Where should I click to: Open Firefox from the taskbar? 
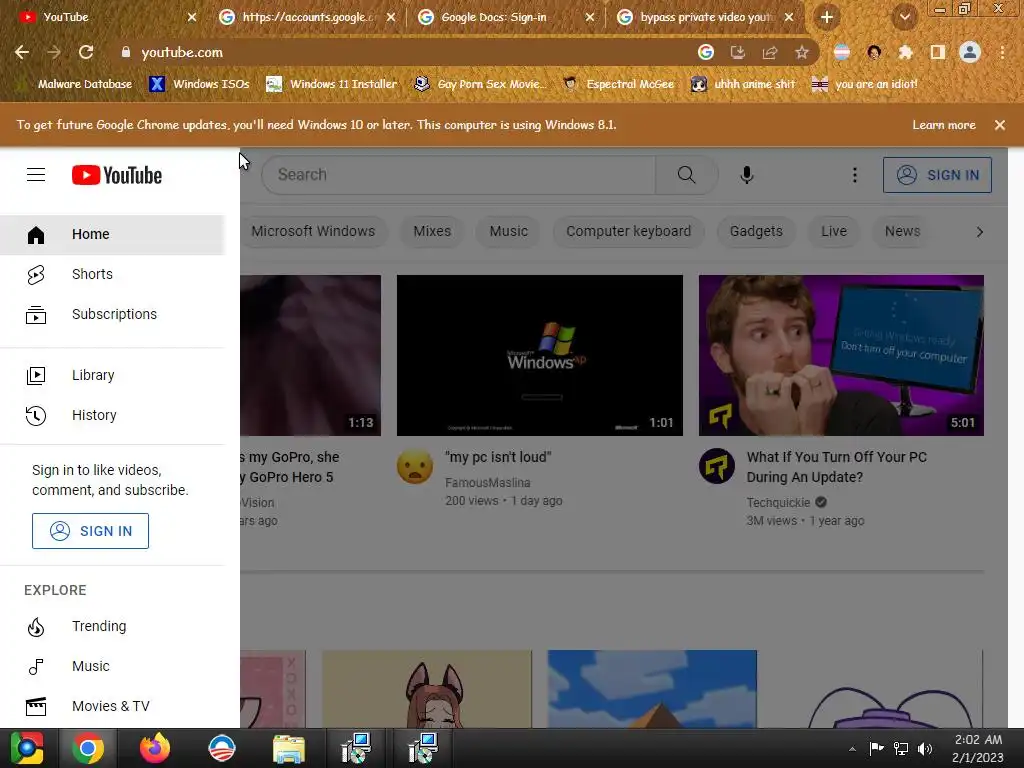(155, 748)
